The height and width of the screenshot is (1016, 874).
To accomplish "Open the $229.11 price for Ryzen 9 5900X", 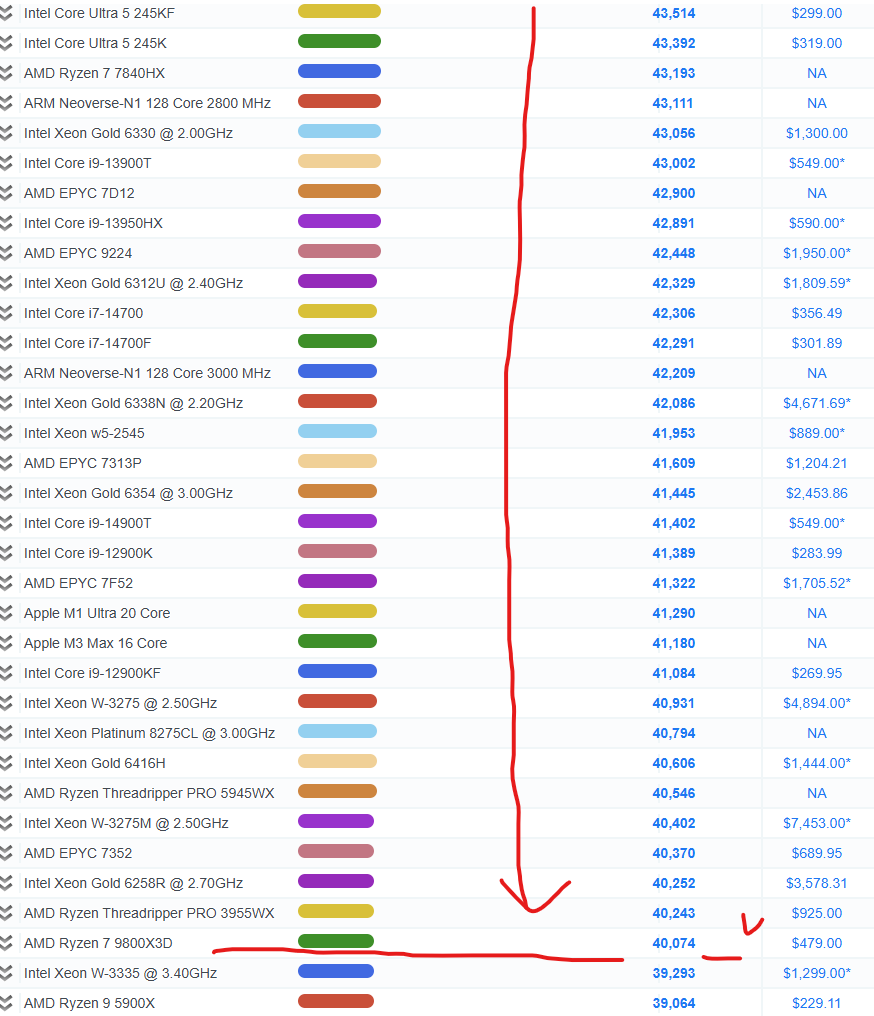I will [817, 1004].
